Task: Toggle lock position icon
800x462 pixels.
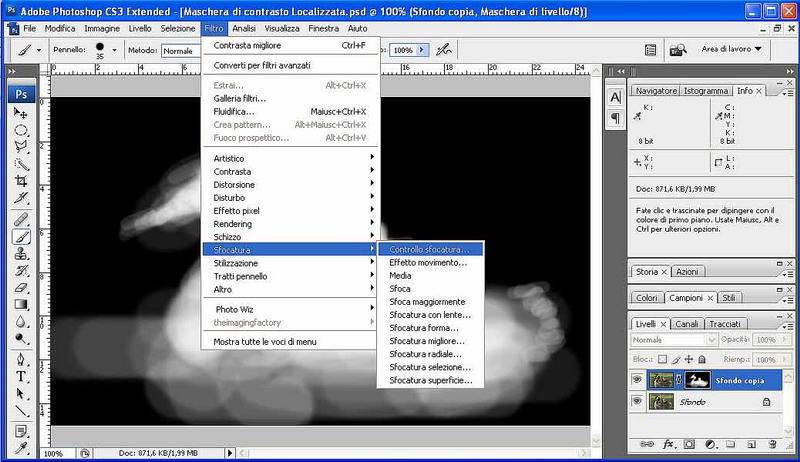Action: [689, 360]
